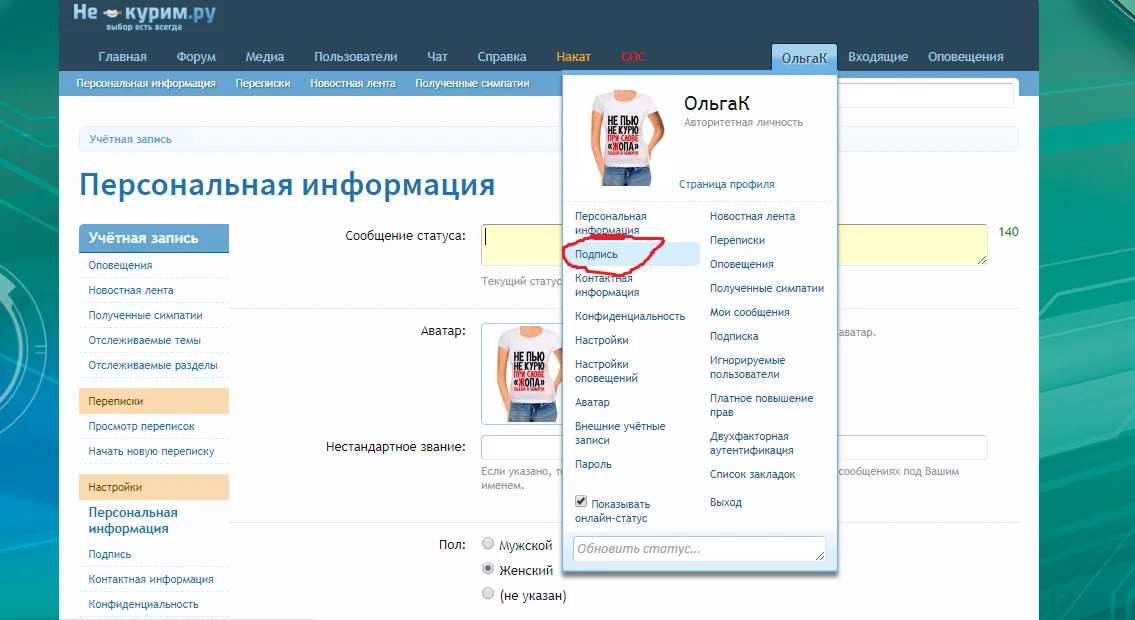Image resolution: width=1135 pixels, height=620 pixels.
Task: Uncheck "Показывать онлайн-статус"
Action: [581, 501]
